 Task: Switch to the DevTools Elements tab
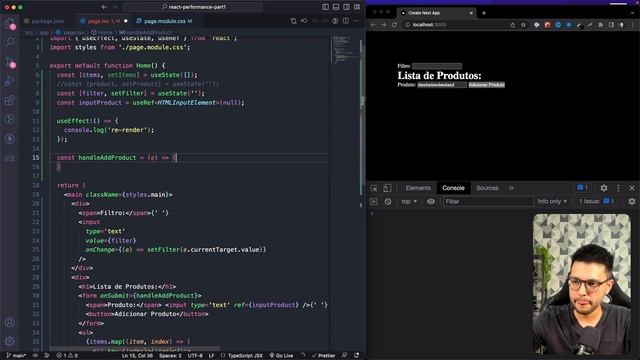pos(418,188)
